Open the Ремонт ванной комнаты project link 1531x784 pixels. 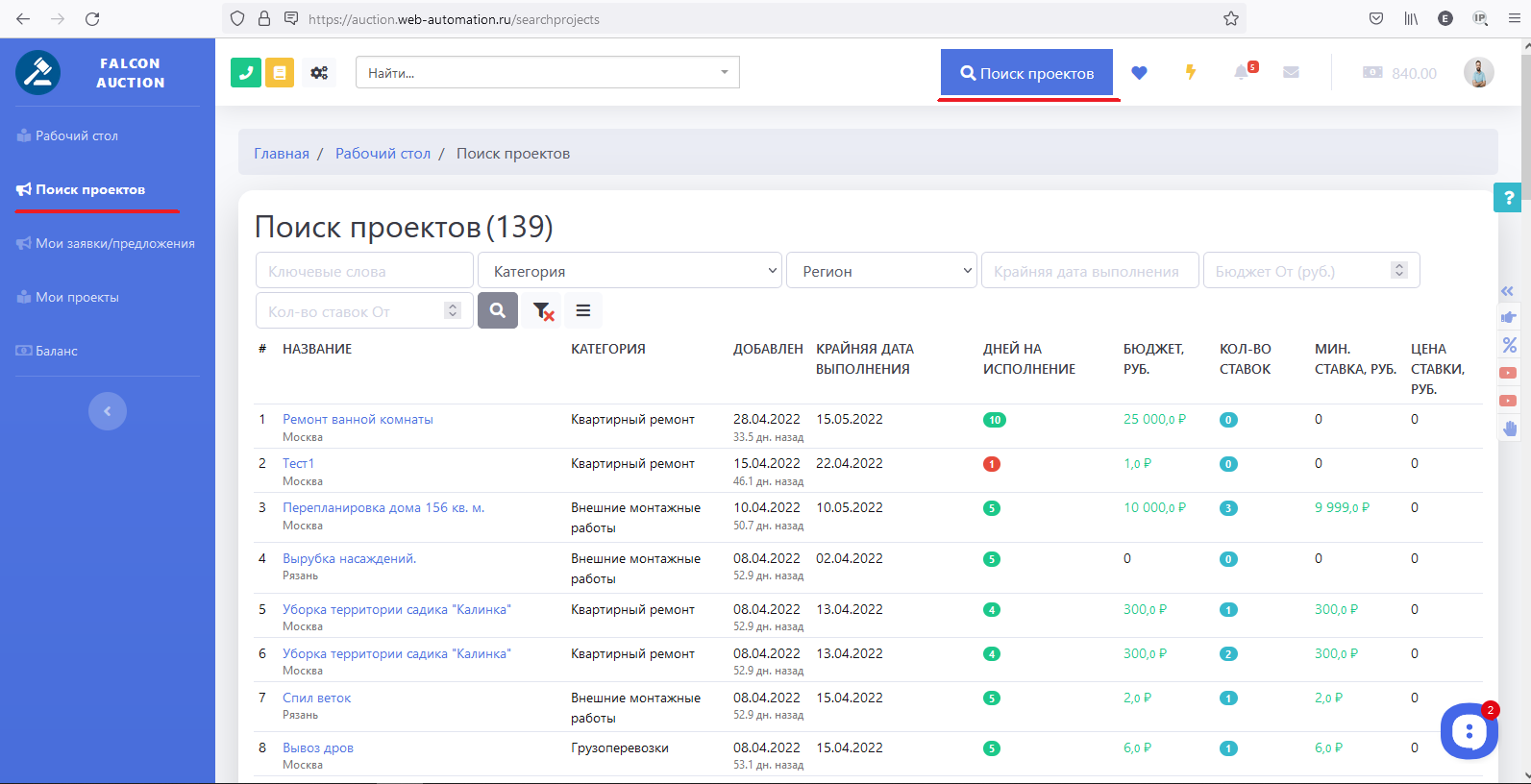click(358, 419)
